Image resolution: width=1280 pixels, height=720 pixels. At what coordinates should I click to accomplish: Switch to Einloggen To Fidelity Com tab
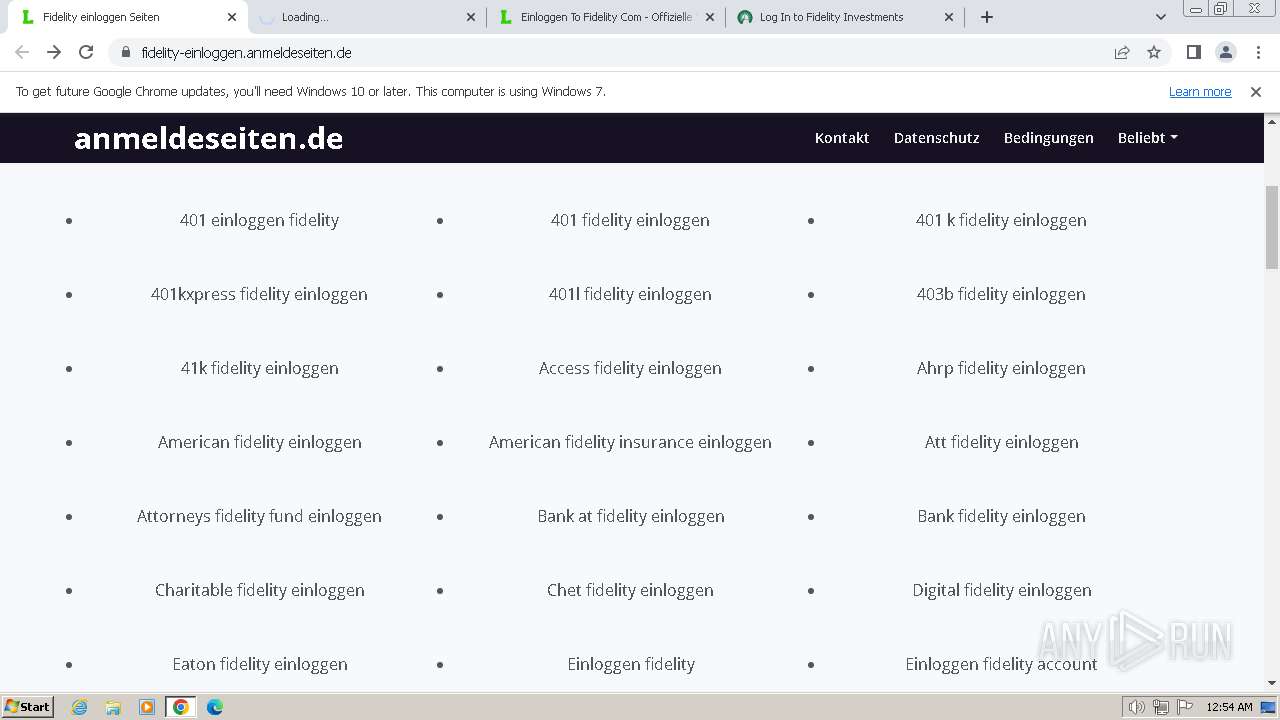[x=605, y=17]
